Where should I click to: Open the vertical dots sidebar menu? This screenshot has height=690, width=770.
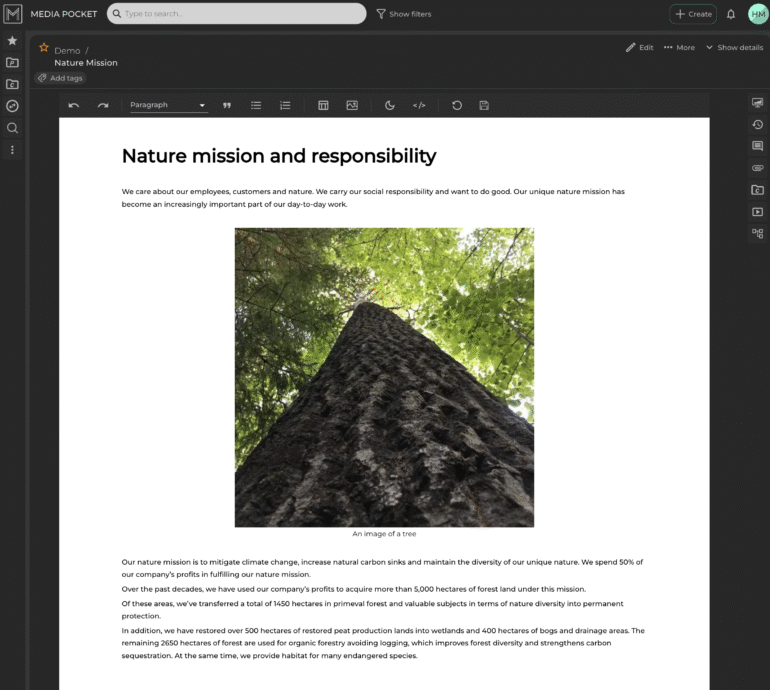coord(12,150)
